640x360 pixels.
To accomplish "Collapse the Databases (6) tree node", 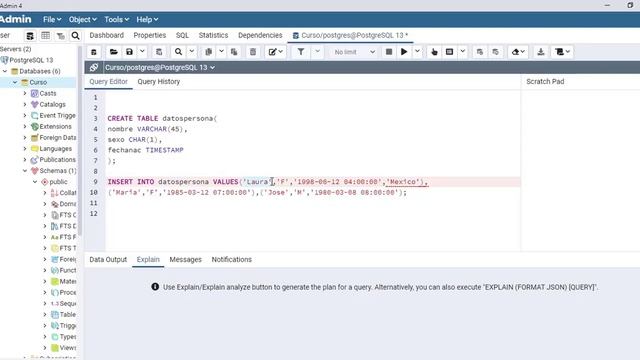I will [5, 71].
